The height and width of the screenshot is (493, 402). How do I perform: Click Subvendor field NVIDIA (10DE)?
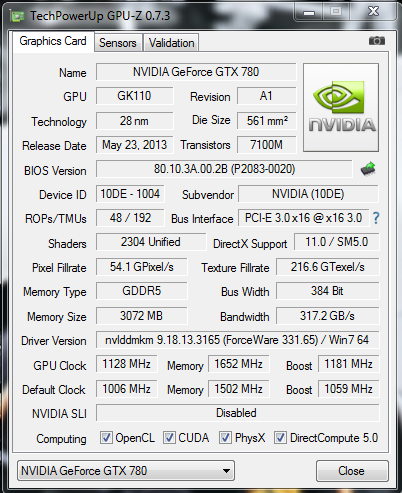308,194
